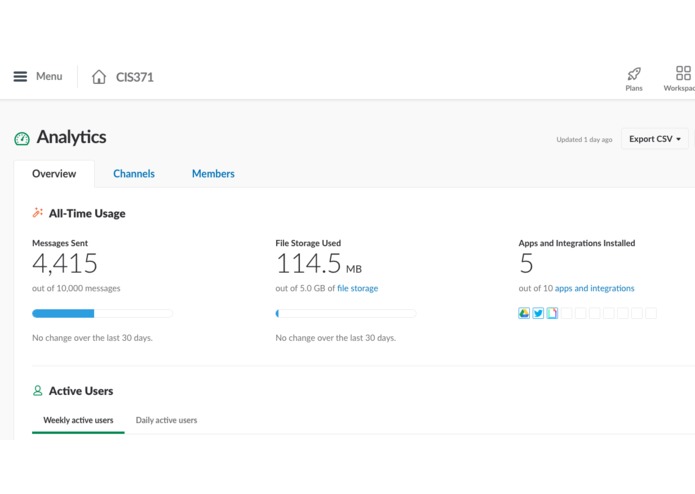This screenshot has height=494, width=695.
Task: Click the Active Users person icon
Action: [x=38, y=390]
